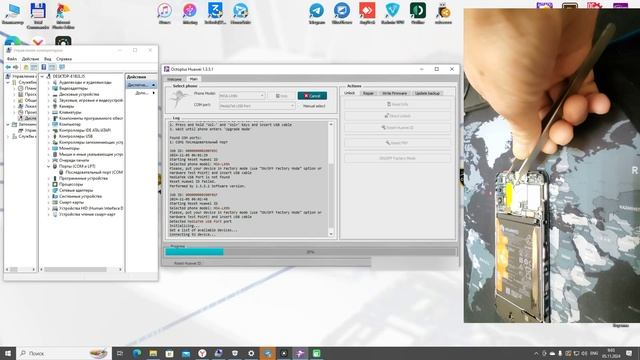Open Telegram desktop shortcut
Screen dimensions: 640x360
pos(316,13)
